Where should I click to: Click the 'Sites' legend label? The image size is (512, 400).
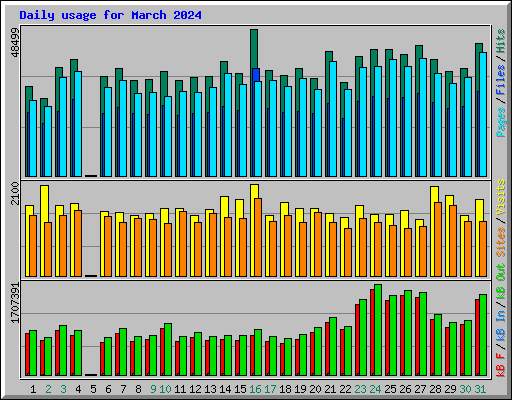(x=501, y=242)
